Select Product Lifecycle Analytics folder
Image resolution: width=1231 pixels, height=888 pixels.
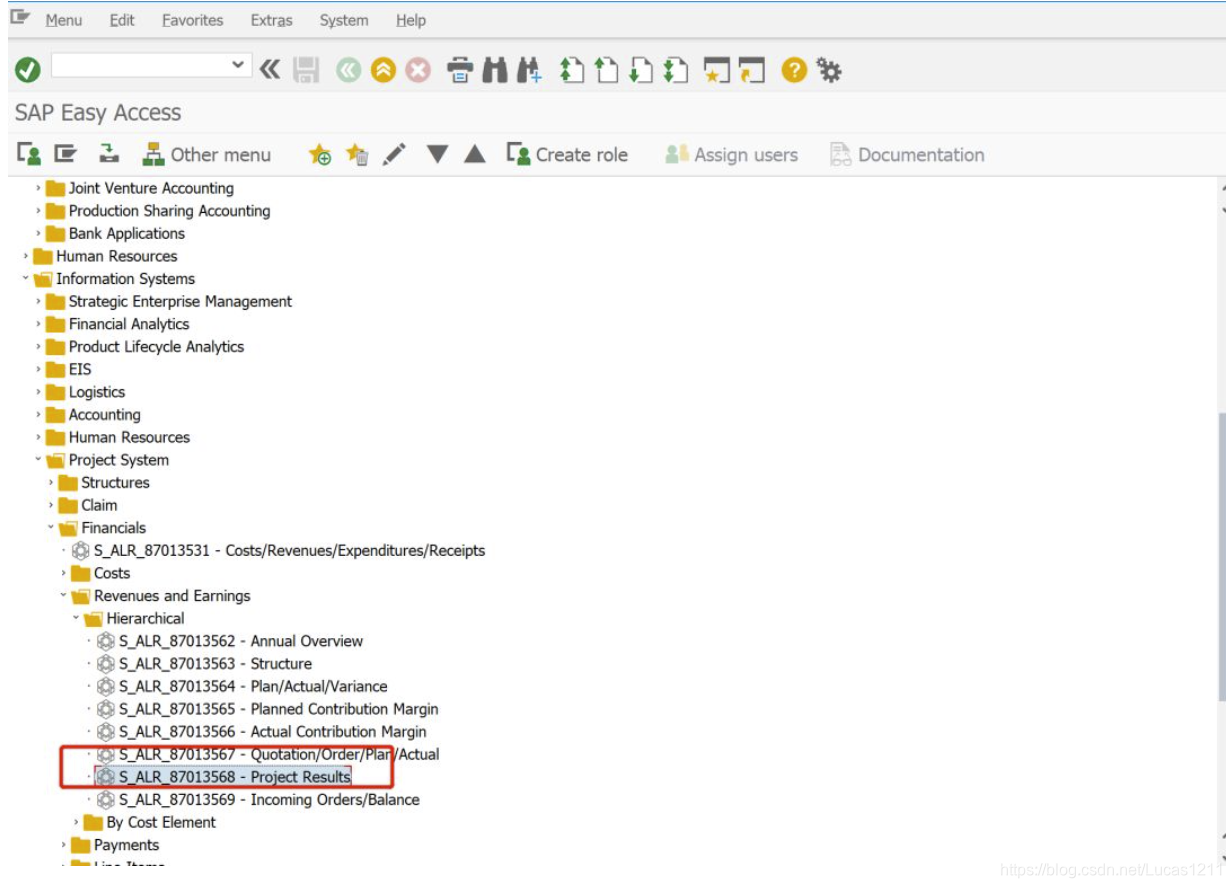click(x=156, y=347)
